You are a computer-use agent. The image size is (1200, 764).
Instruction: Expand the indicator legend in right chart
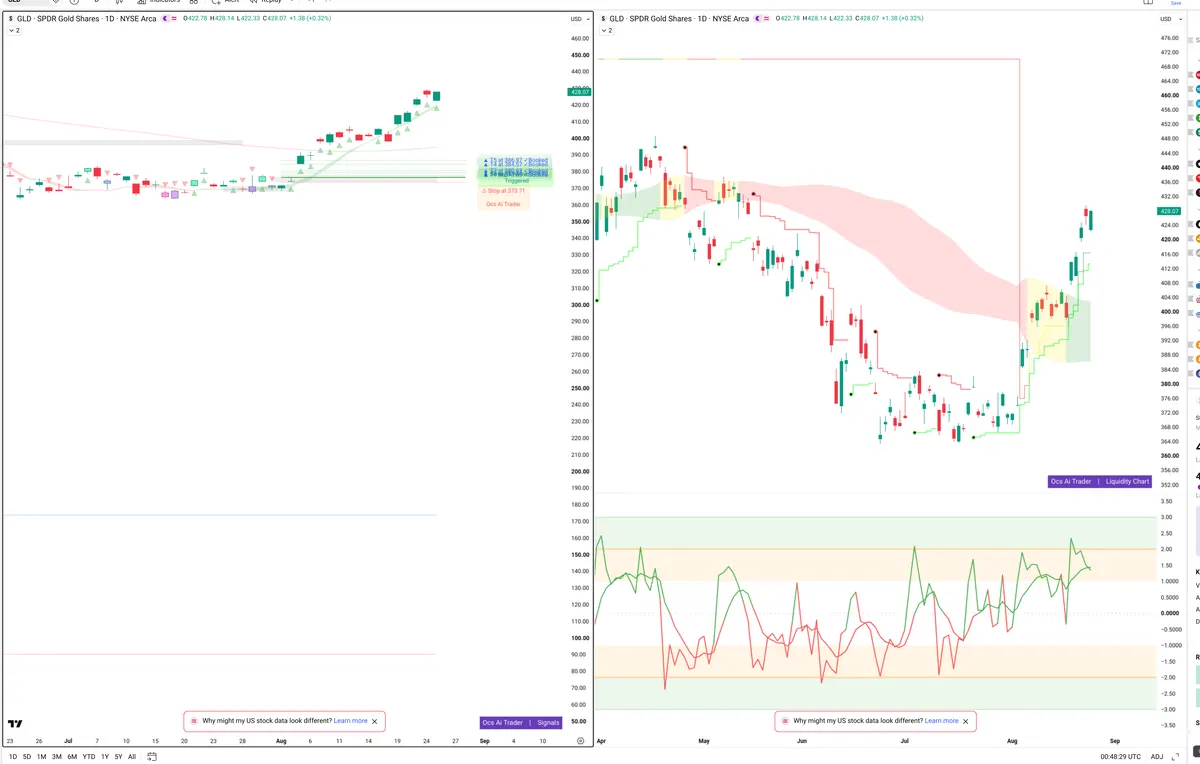pos(606,31)
